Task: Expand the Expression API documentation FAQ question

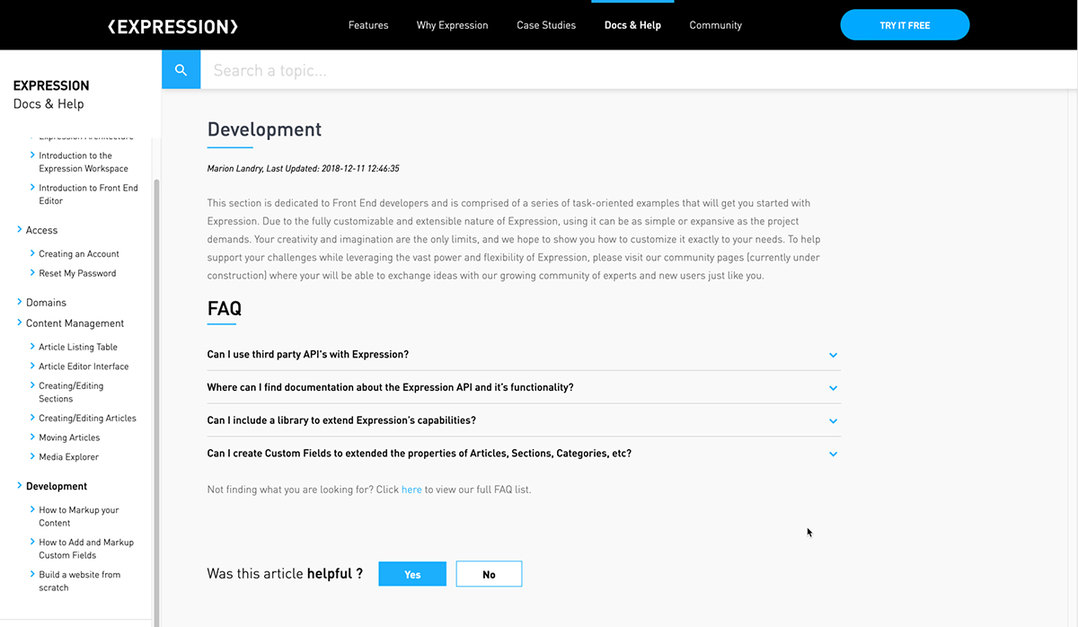Action: pos(833,387)
